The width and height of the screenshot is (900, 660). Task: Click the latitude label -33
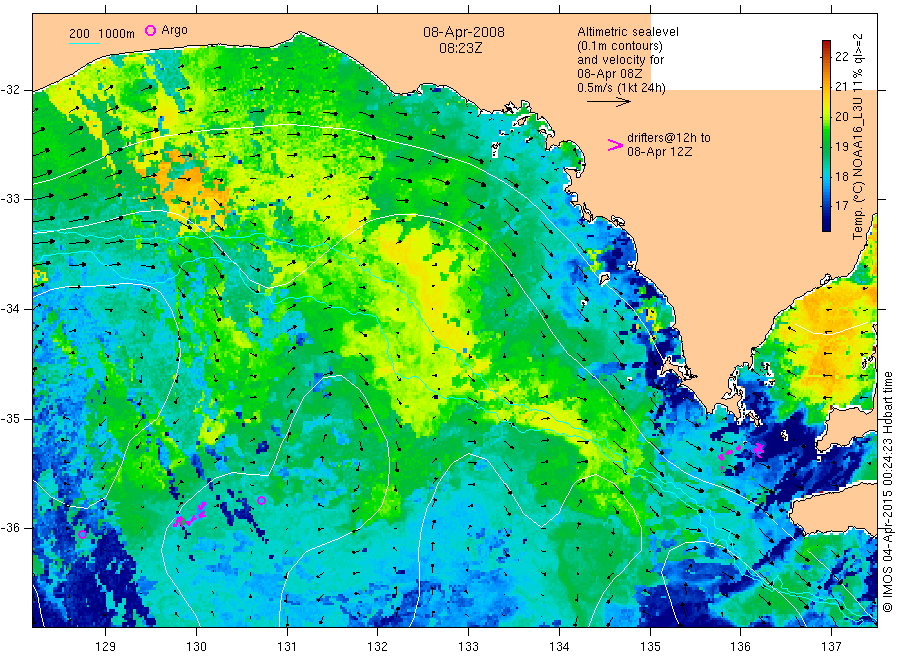point(10,199)
